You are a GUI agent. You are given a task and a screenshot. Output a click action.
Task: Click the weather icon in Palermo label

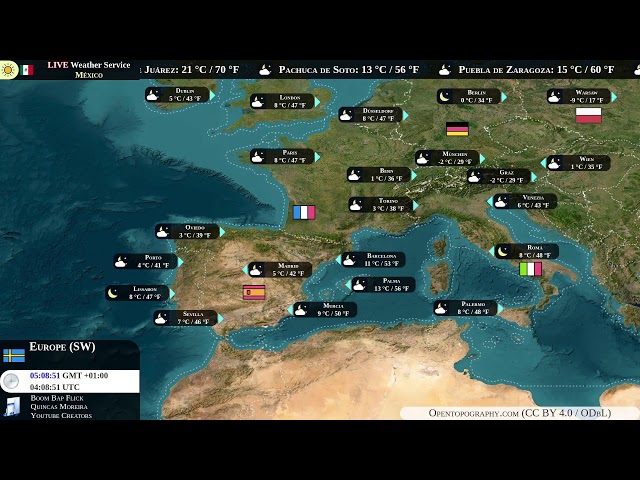tap(441, 309)
